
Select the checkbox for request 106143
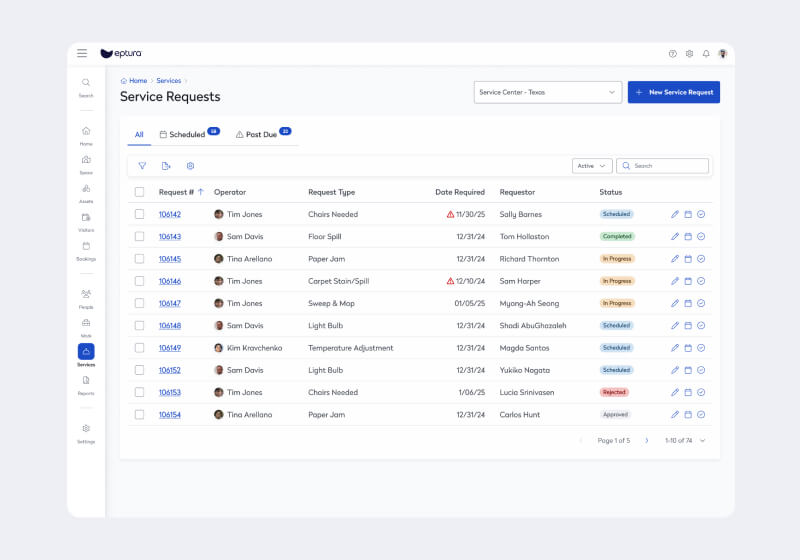139,237
